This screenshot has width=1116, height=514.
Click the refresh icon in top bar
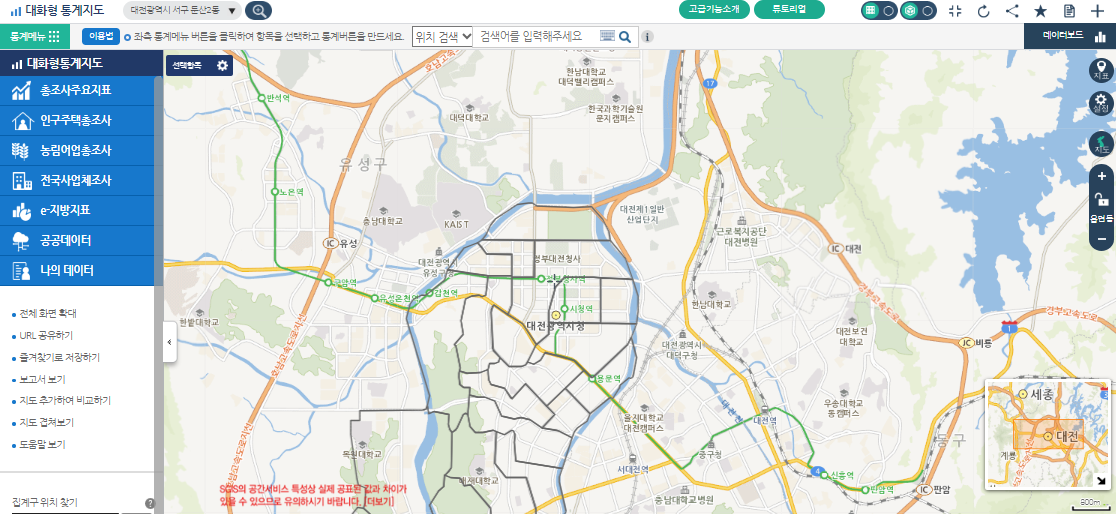click(x=983, y=11)
